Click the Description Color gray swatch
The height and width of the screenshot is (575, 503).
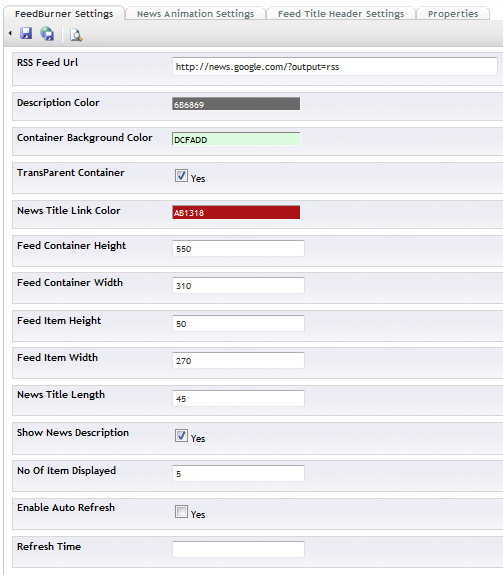click(x=236, y=104)
